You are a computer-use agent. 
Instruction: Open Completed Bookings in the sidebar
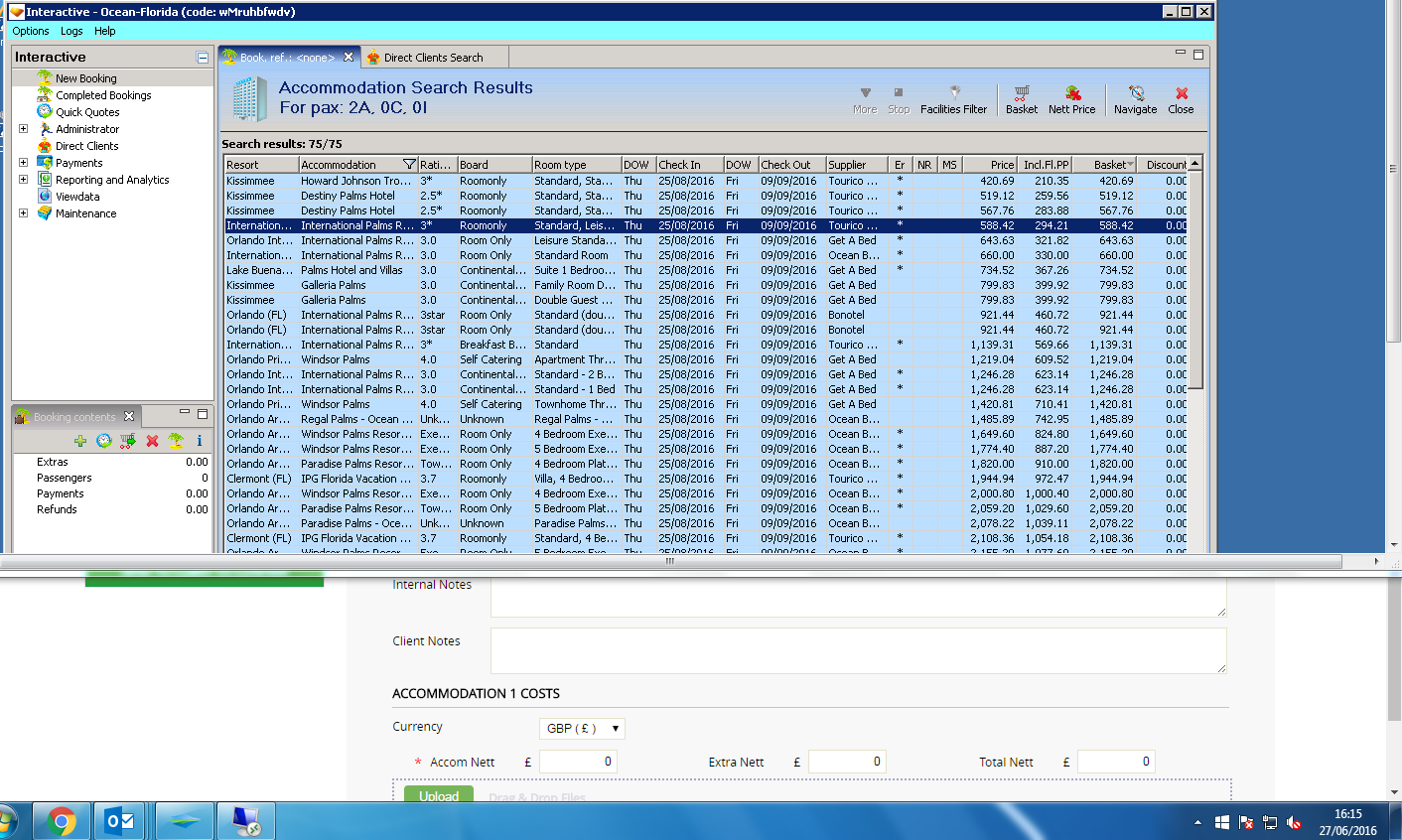tap(103, 95)
